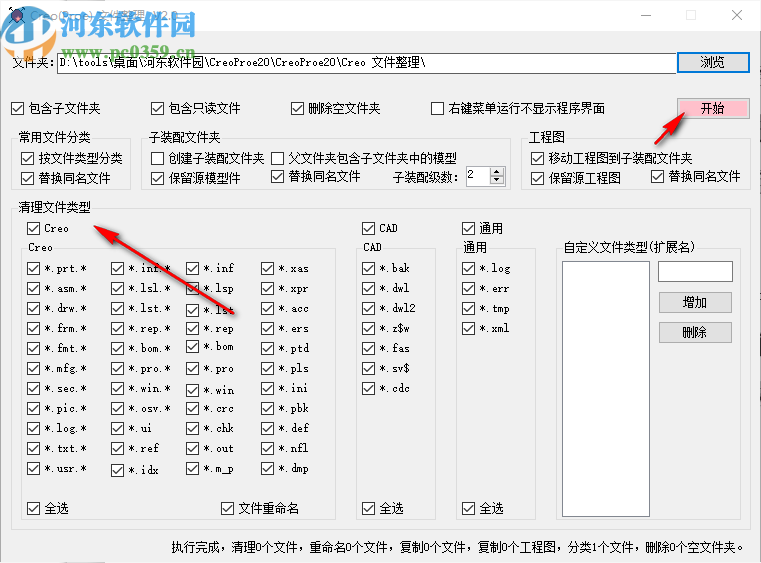Screen dimensions: 761x563
Task: Toggle the *.err file type
Action: [x=468, y=288]
